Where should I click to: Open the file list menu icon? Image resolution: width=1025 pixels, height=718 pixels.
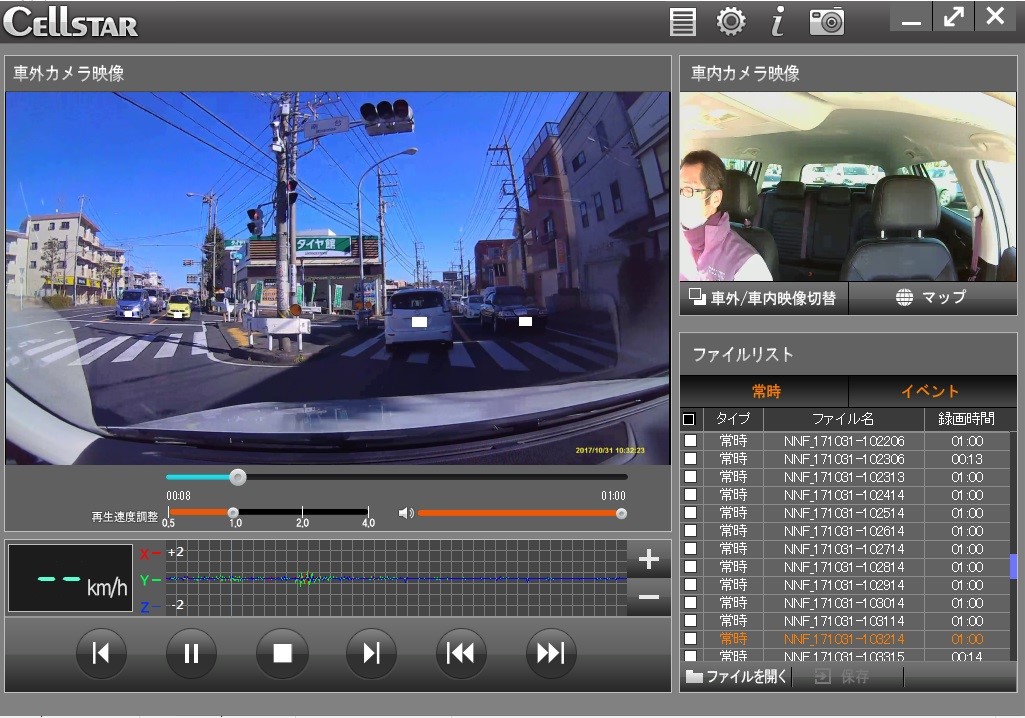pyautogui.click(x=683, y=21)
